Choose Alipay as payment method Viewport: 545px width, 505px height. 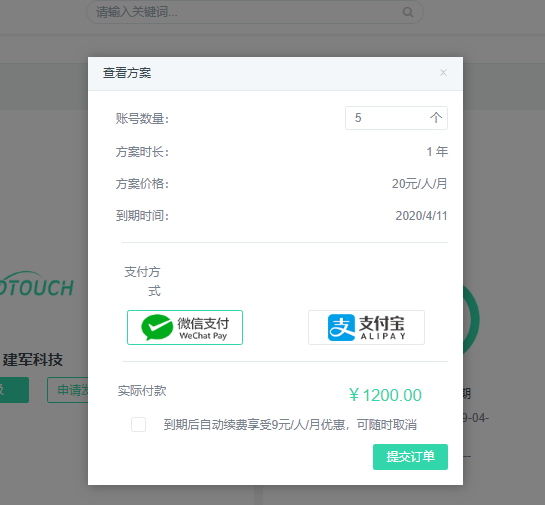(366, 327)
